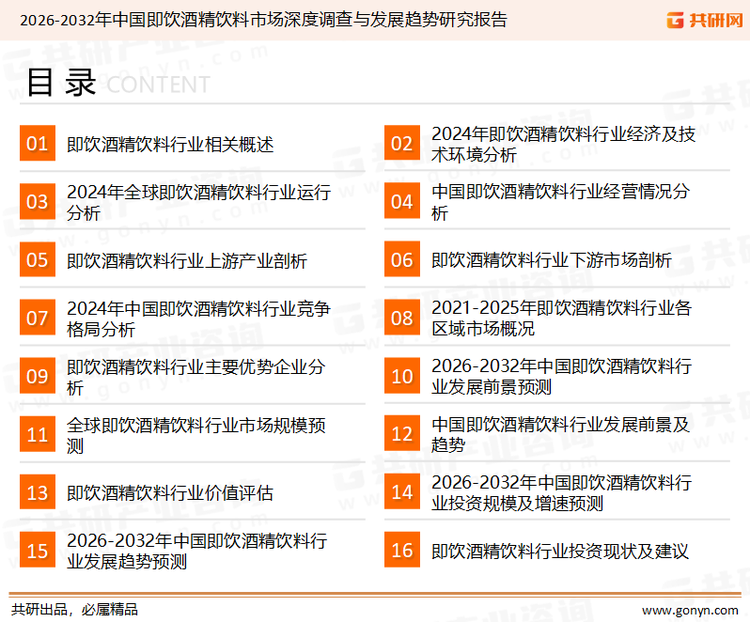750x622 pixels.
Task: Click the 共研网 logo at top right
Action: 705,20
